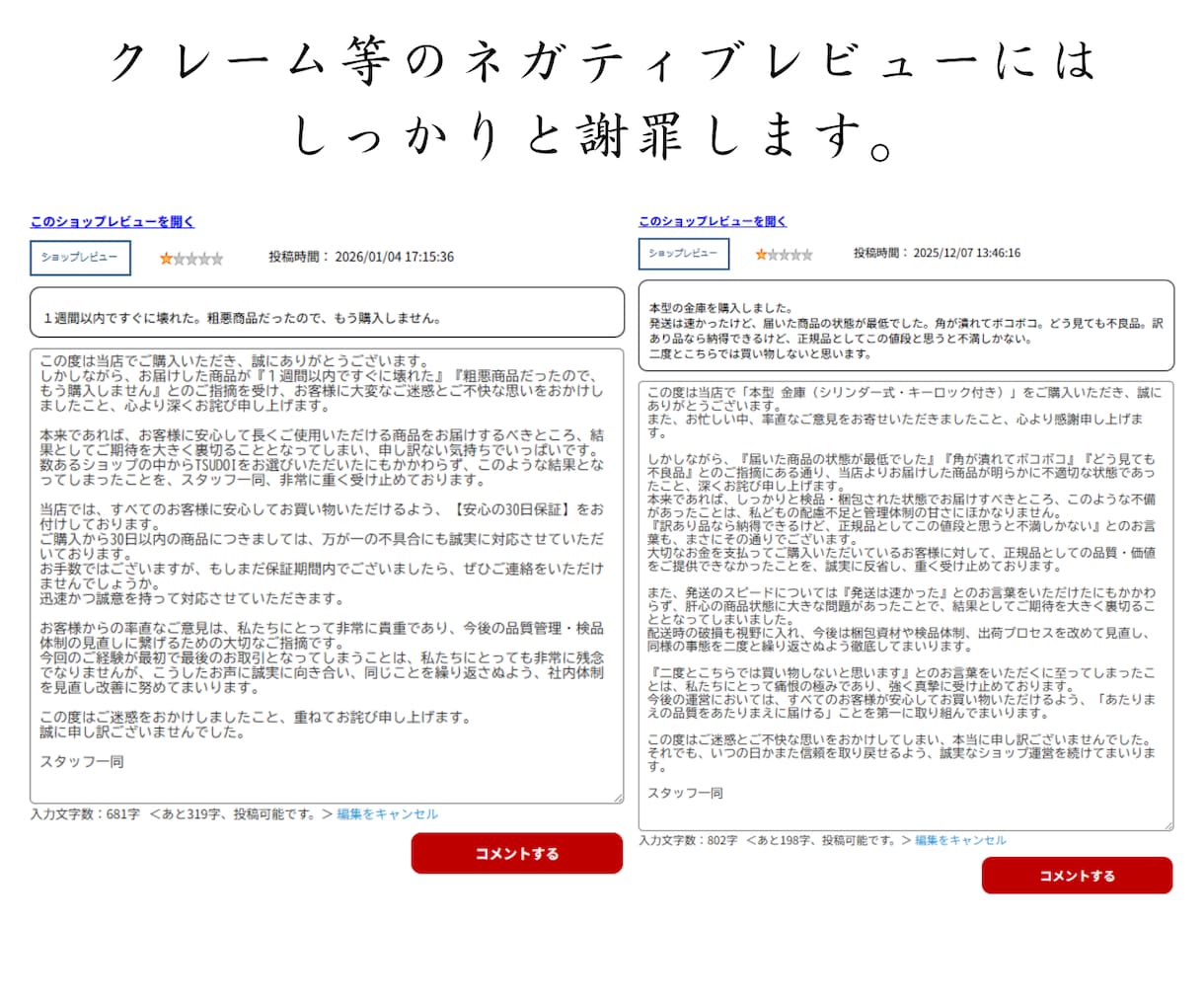Click '入力文字数：681字' counter text
Image resolution: width=1204 pixels, height=1001 pixels.
click(85, 814)
